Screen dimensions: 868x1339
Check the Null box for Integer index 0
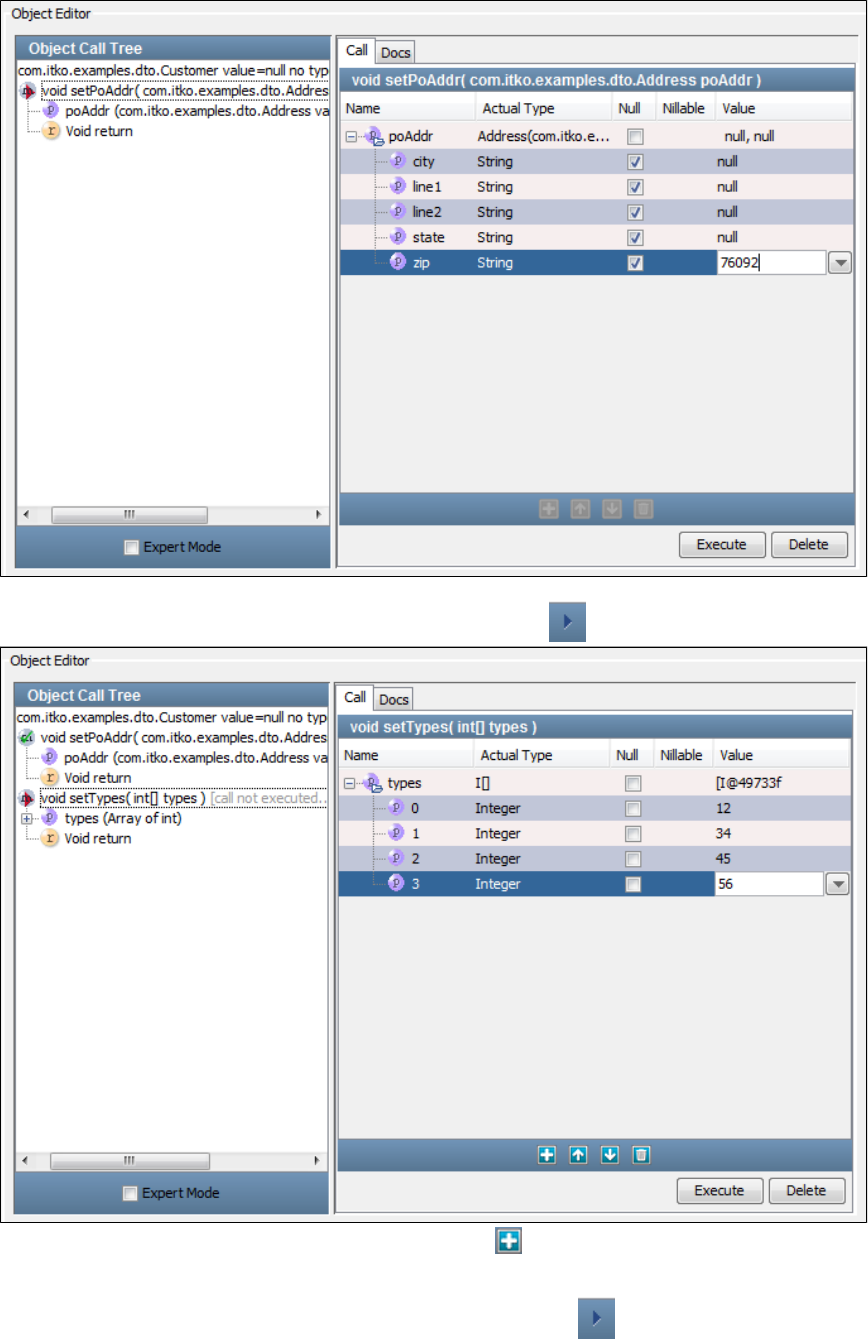[632, 809]
